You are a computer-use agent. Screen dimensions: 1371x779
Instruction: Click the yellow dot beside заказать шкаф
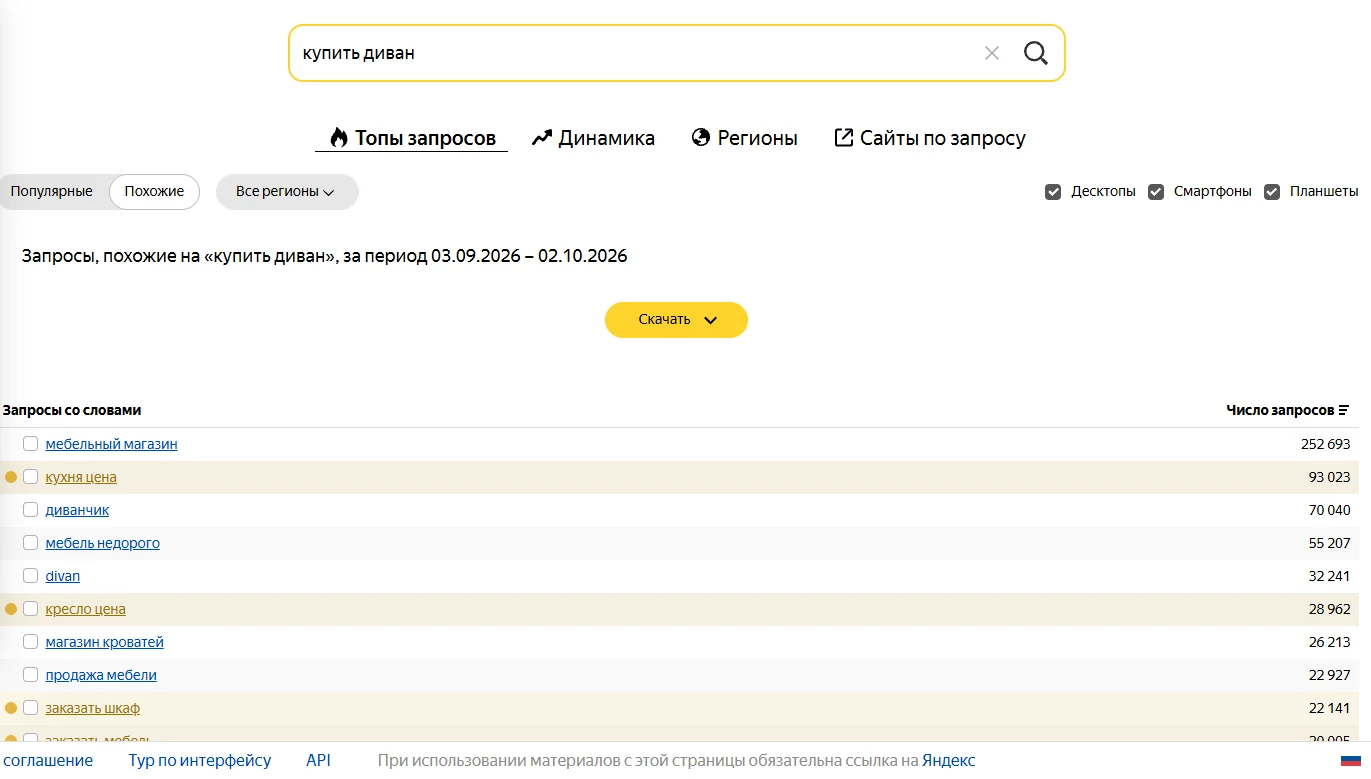point(11,708)
